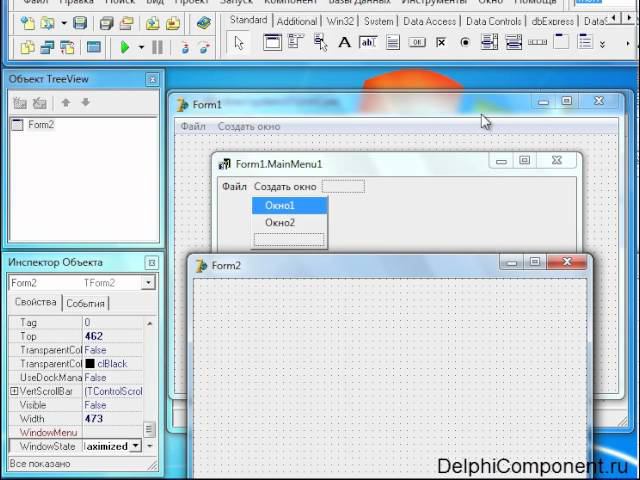Click the Delete Item icon in Object TreeView
640x480 pixels.
point(40,103)
